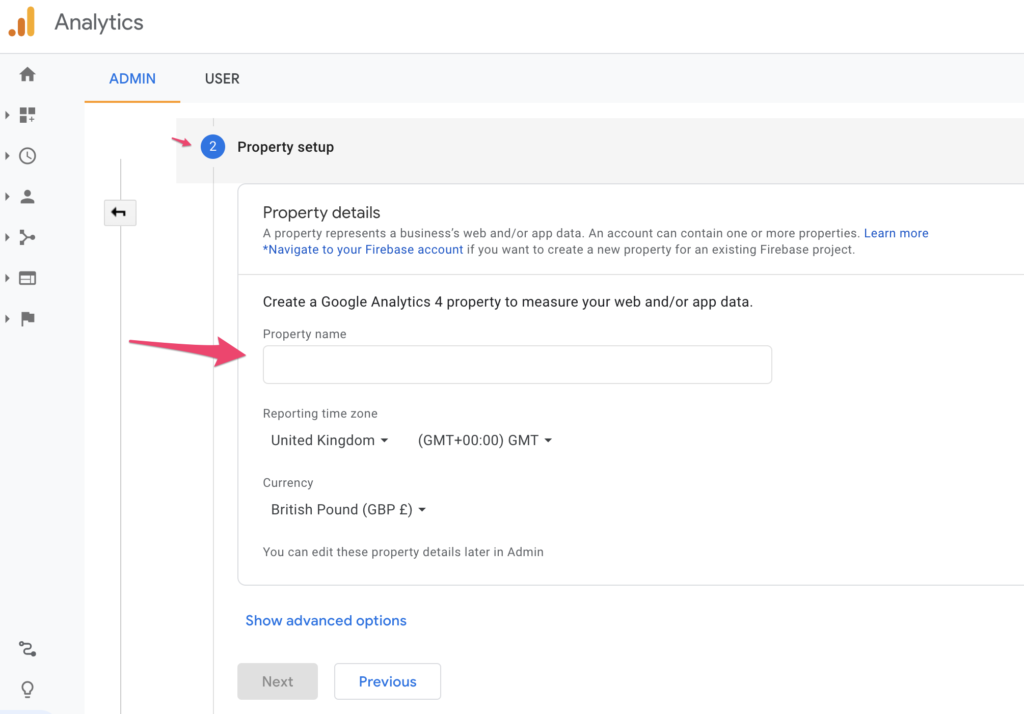The image size is (1024, 714).
Task: Click Show advanced options link
Action: [x=326, y=621]
